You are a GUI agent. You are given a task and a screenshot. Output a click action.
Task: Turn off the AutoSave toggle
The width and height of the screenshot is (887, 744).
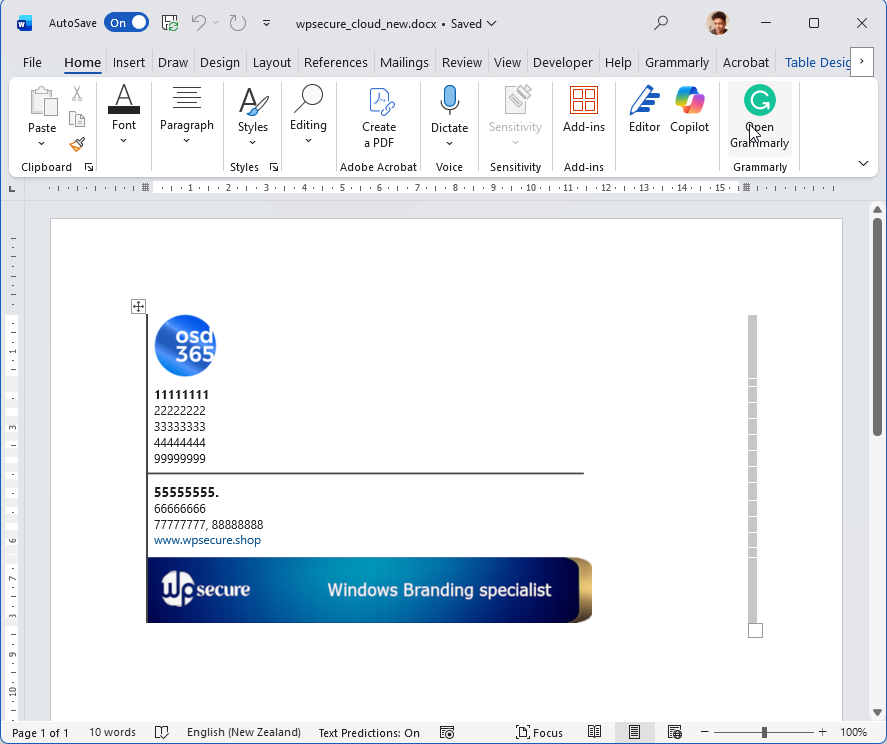pos(126,23)
